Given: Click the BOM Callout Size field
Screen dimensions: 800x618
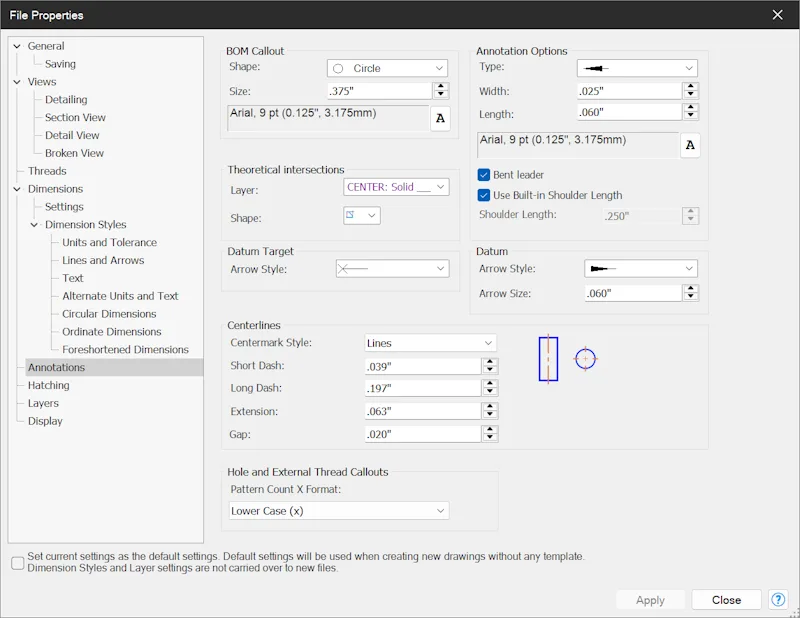Looking at the screenshot, I should tap(379, 91).
